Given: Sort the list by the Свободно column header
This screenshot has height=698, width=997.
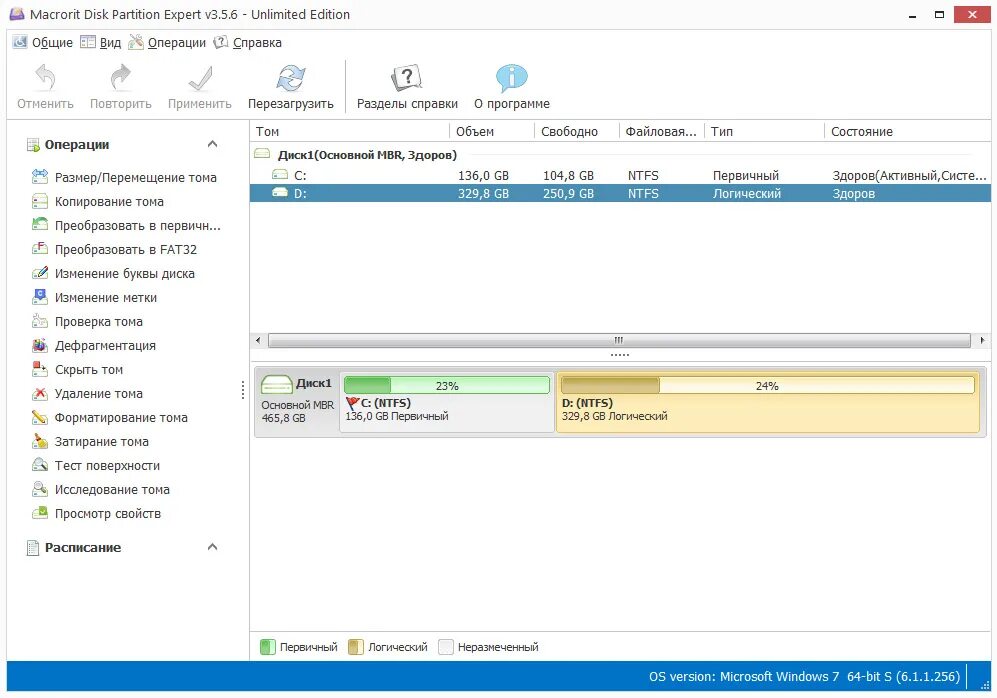Looking at the screenshot, I should point(577,131).
